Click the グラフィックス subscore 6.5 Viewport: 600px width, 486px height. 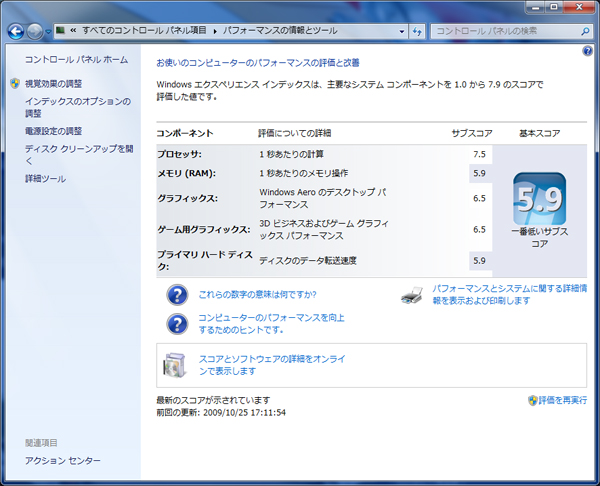click(479, 198)
